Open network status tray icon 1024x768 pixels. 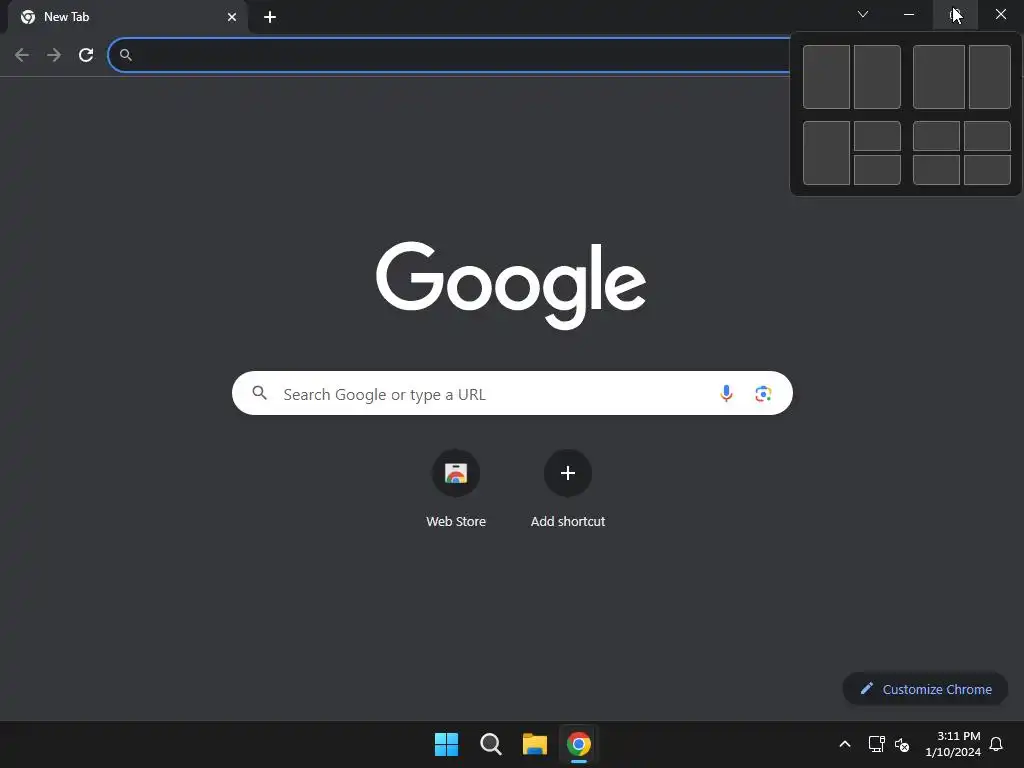click(876, 744)
